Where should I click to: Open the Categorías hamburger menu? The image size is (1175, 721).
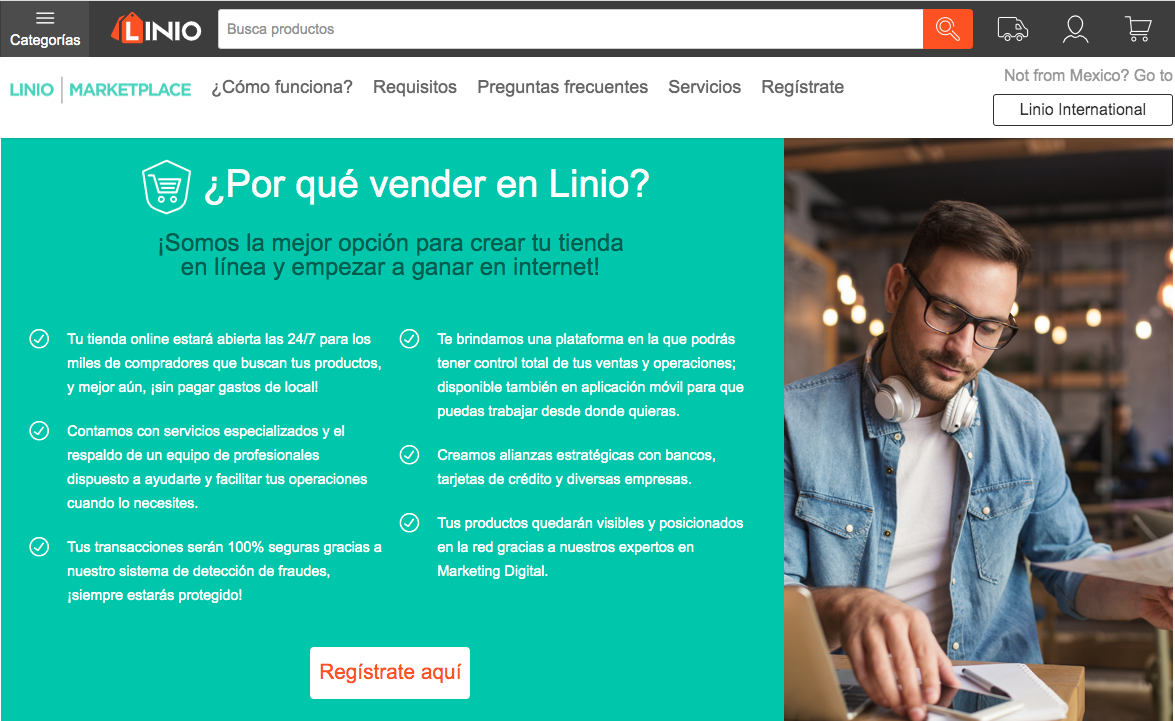point(45,28)
